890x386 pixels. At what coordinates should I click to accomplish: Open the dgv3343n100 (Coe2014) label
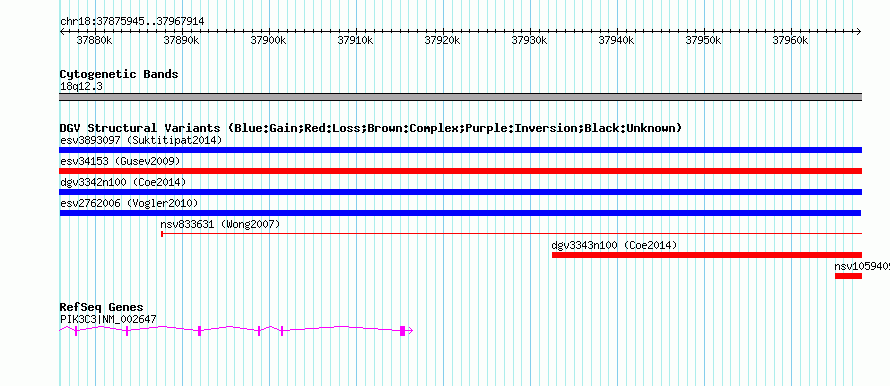[x=615, y=245]
